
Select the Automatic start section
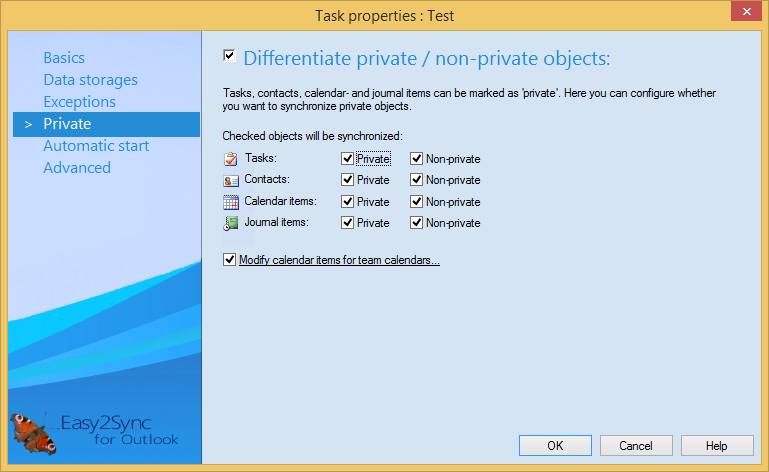coord(96,146)
